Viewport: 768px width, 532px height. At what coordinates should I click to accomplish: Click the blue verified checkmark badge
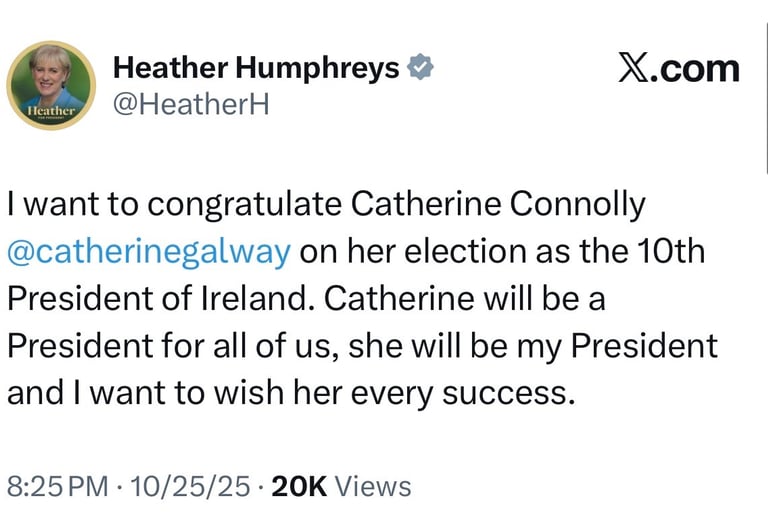[x=422, y=68]
